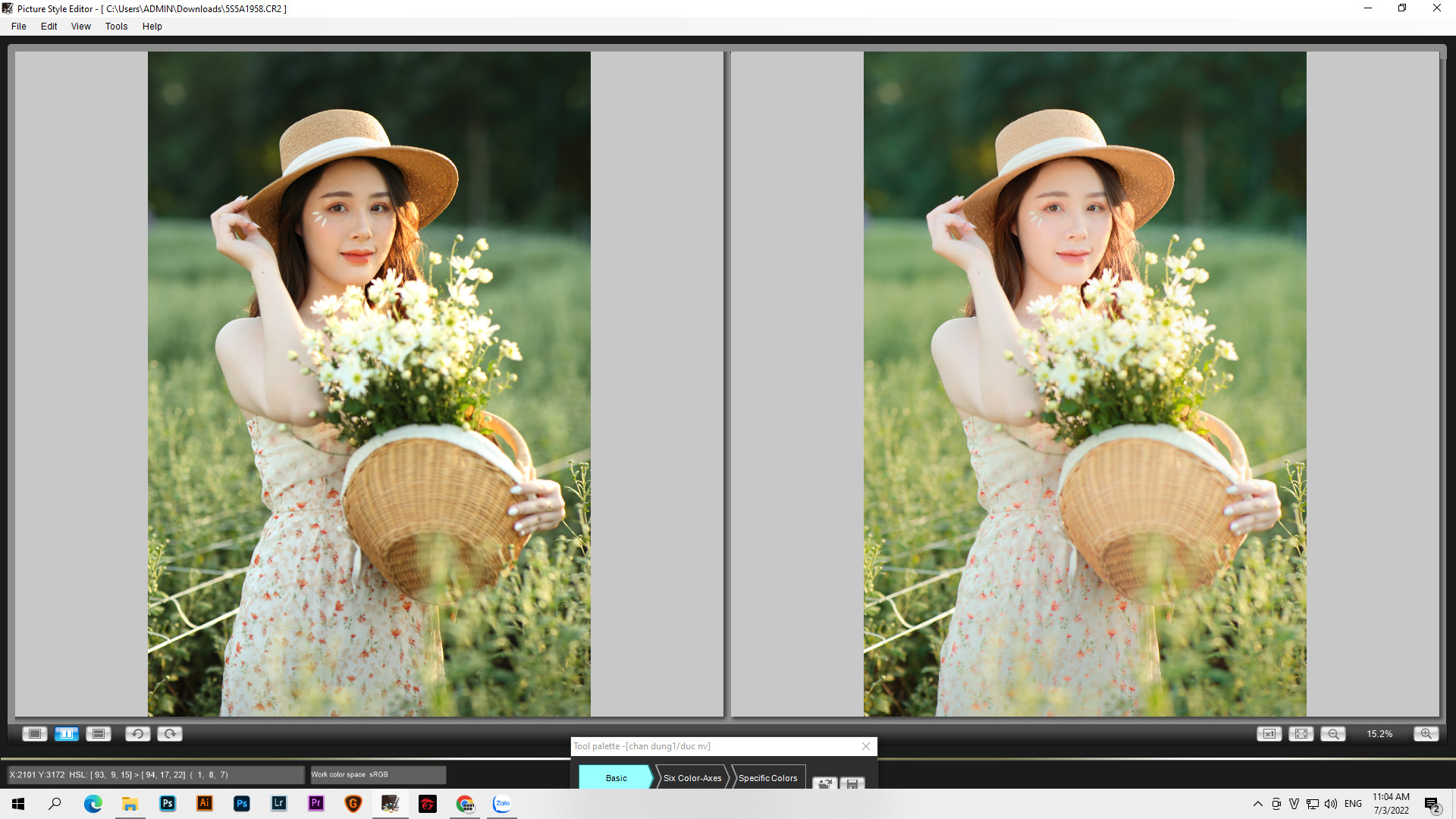Open the View menu
This screenshot has width=1456, height=819.
tap(81, 26)
